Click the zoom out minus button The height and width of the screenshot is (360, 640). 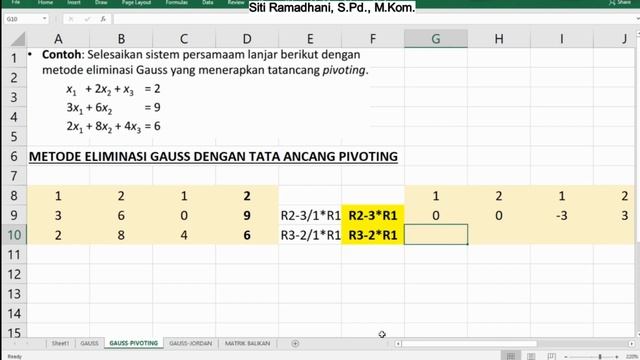point(566,357)
